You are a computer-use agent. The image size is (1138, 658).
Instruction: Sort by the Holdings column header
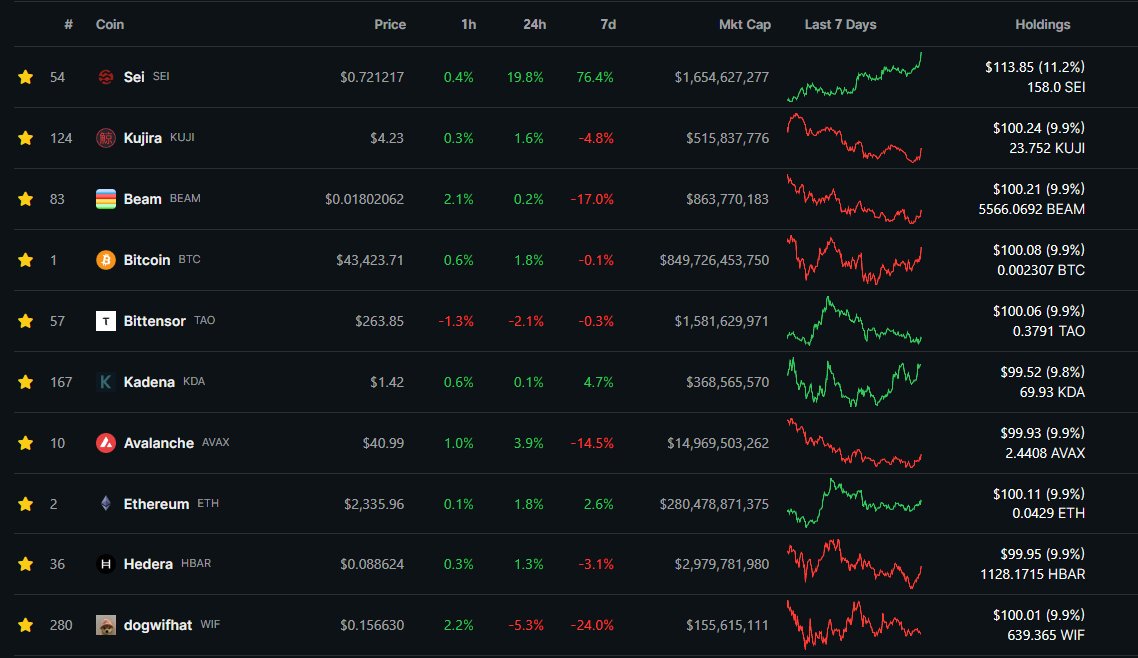click(x=1042, y=25)
